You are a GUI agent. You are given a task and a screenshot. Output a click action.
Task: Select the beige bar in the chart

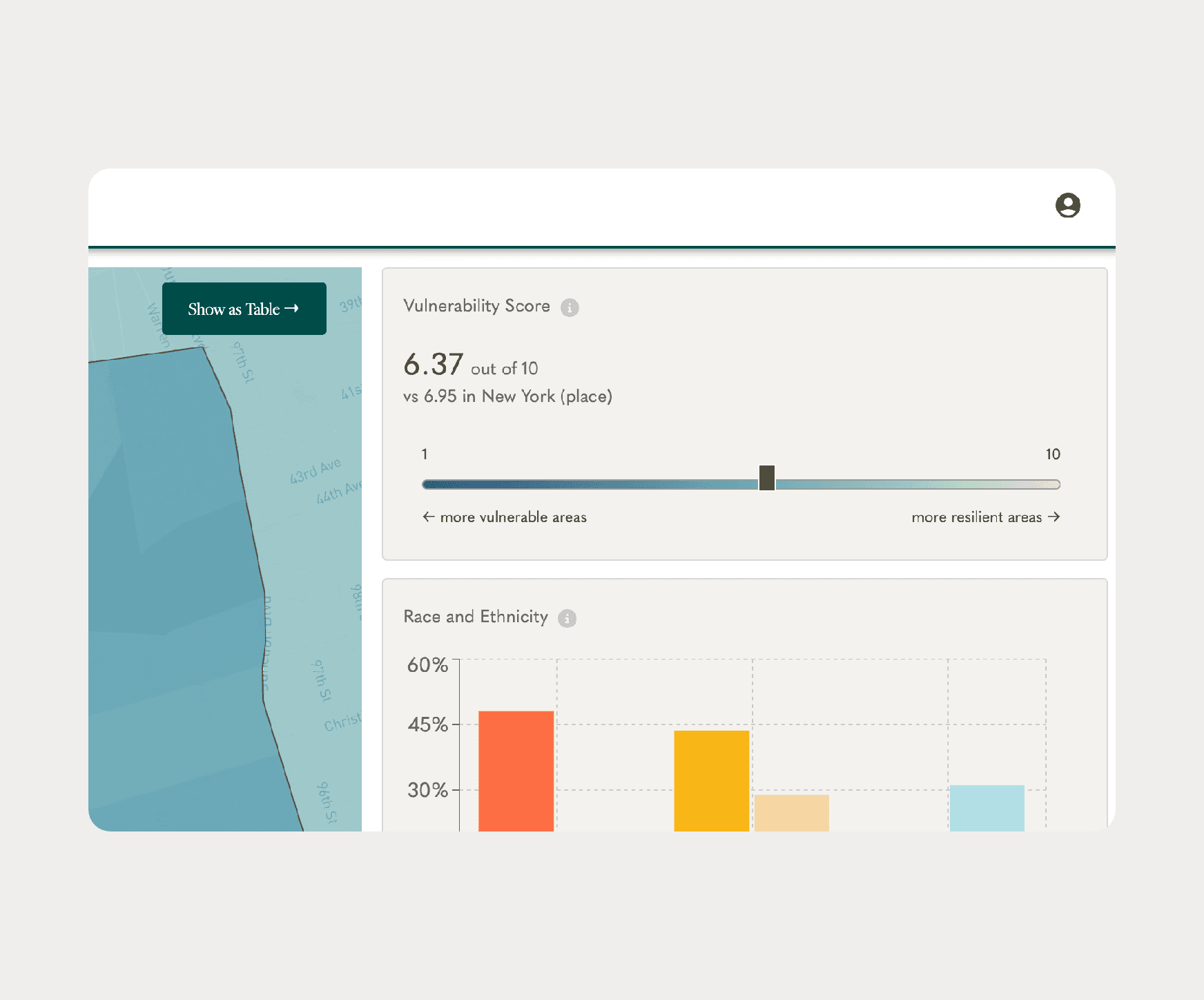[792, 813]
